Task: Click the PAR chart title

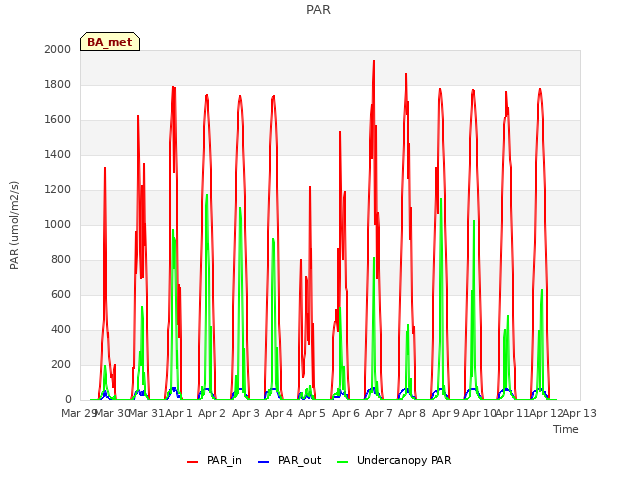Action: pyautogui.click(x=318, y=9)
